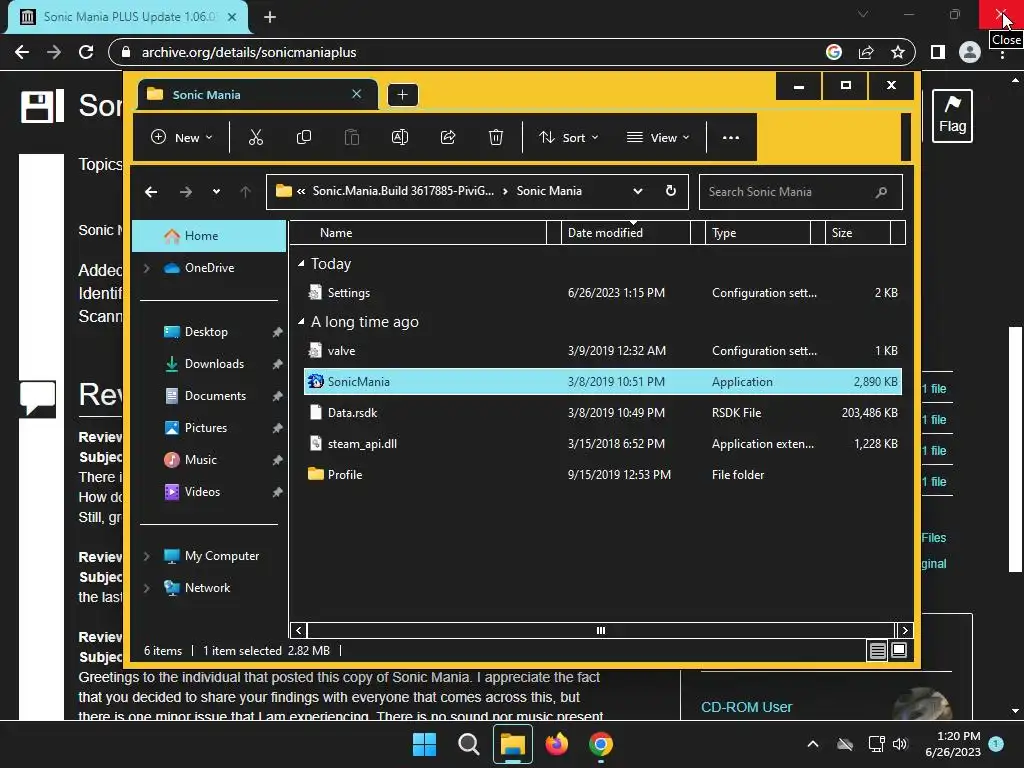Screen dimensions: 1024x768
Task: Reload the archive.org page in Chrome
Action: pyautogui.click(x=86, y=52)
